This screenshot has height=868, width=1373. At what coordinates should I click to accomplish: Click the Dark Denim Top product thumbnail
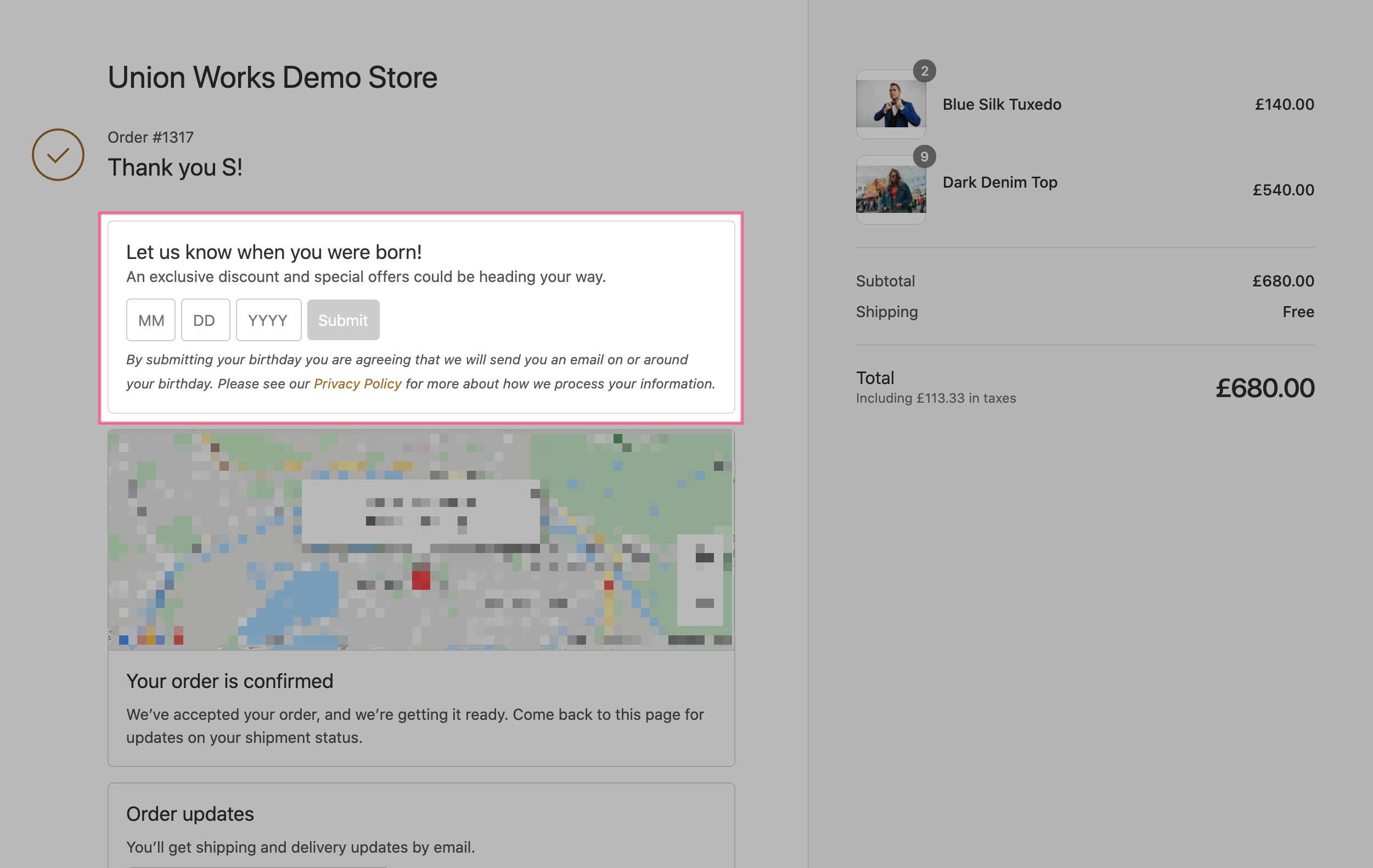click(890, 190)
